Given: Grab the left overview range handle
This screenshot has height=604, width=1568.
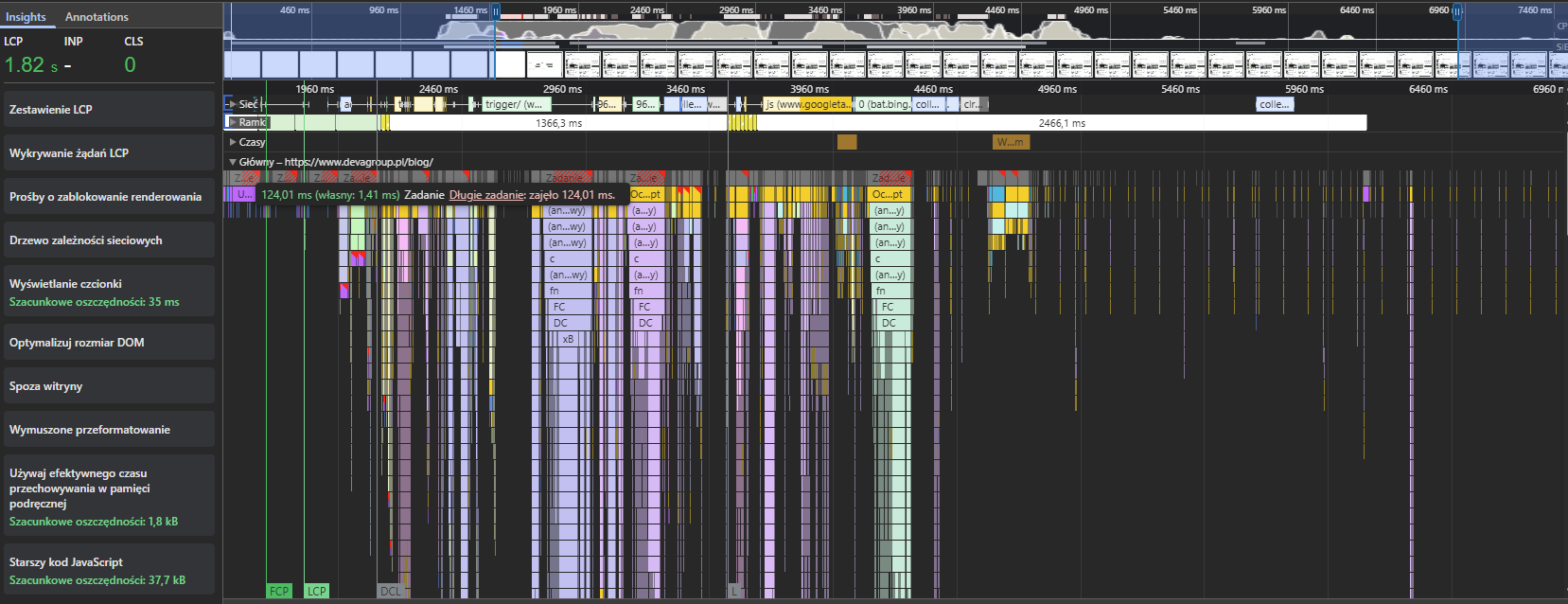Looking at the screenshot, I should [495, 11].
